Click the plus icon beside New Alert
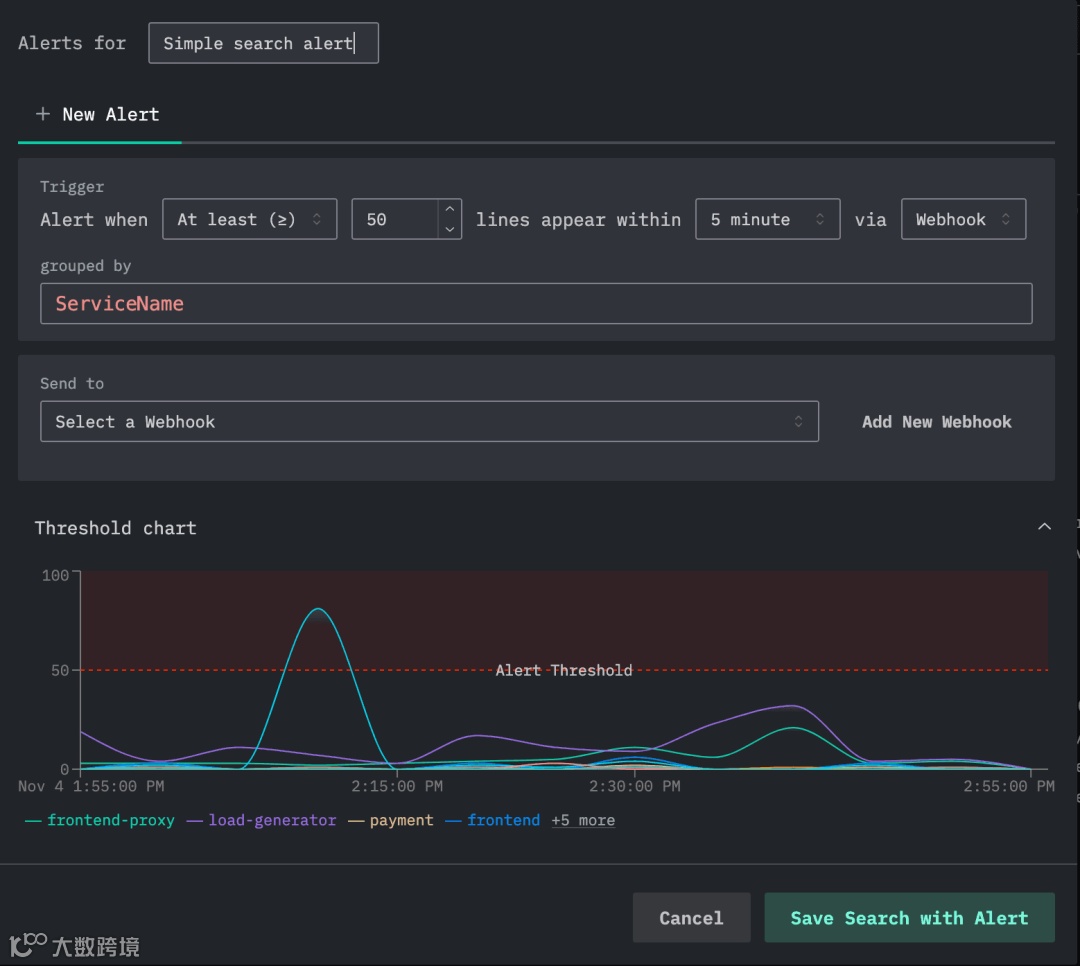 (x=43, y=114)
